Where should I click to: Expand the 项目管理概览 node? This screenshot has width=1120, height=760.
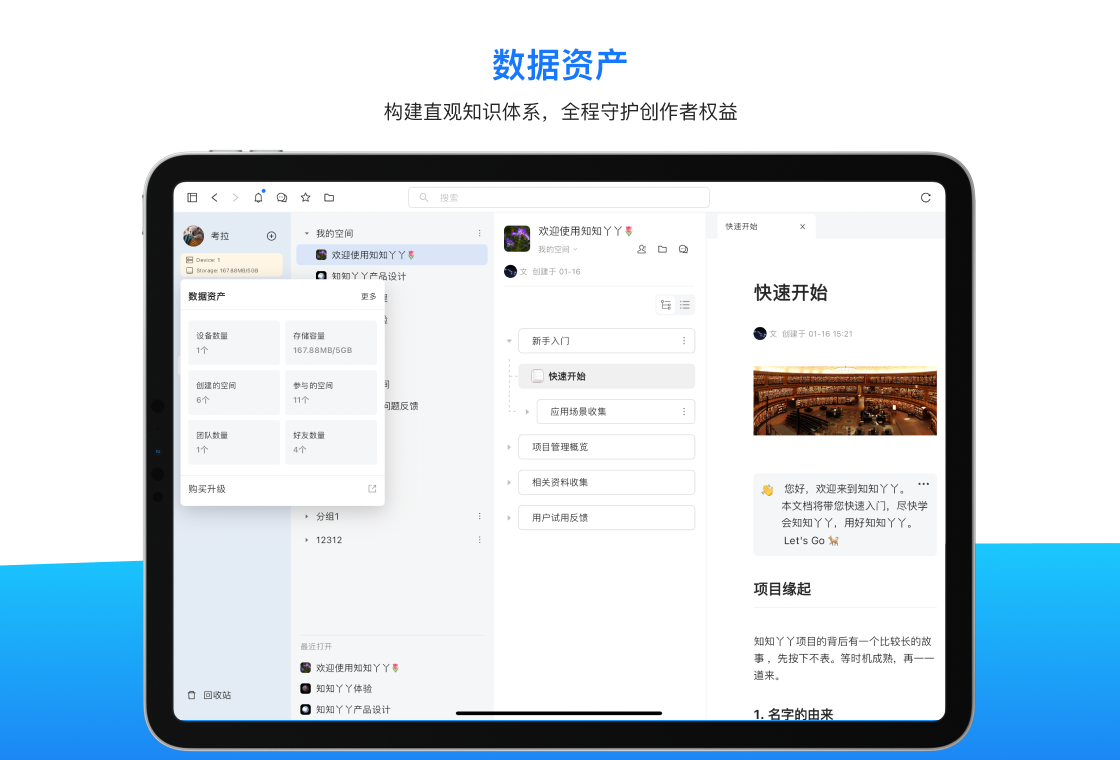coord(509,447)
